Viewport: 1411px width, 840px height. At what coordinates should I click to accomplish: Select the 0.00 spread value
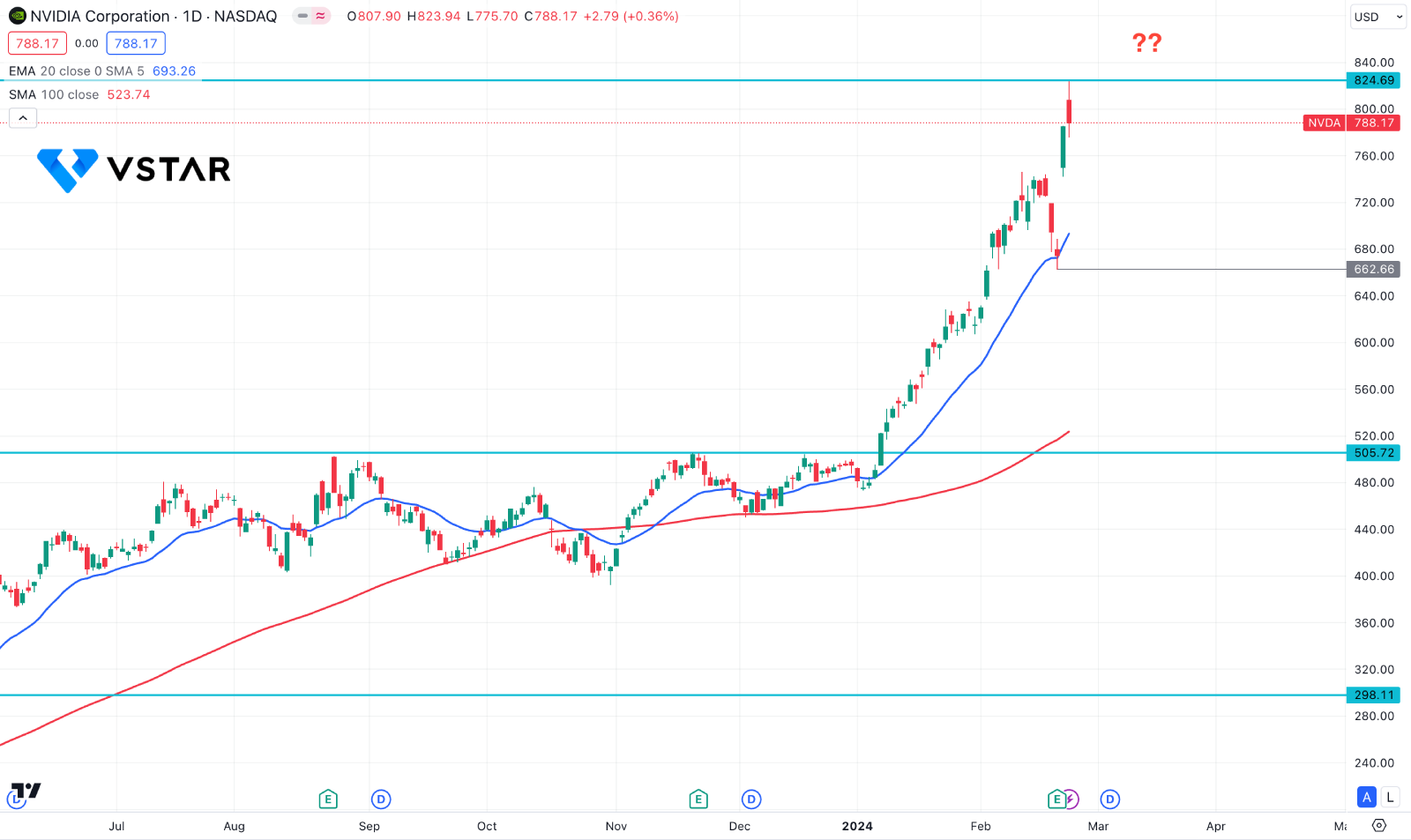(86, 43)
